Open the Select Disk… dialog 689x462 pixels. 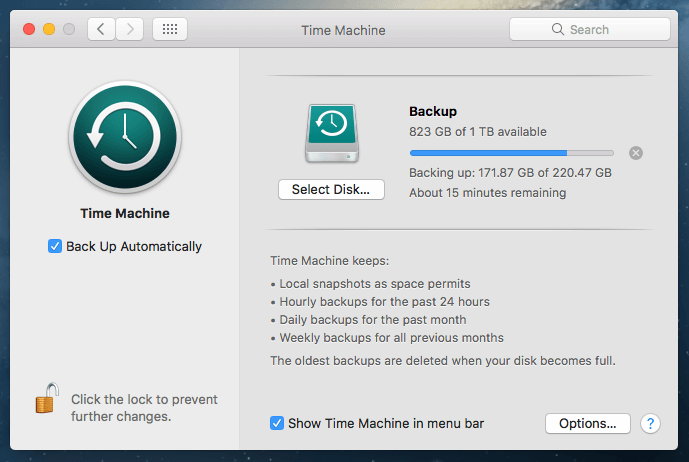[331, 189]
